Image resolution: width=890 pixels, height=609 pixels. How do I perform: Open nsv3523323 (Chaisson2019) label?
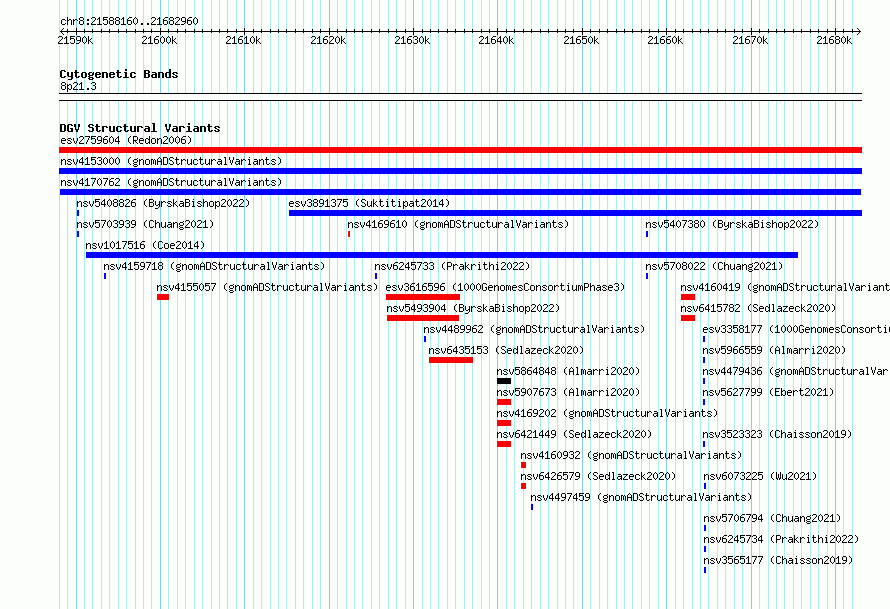click(777, 434)
